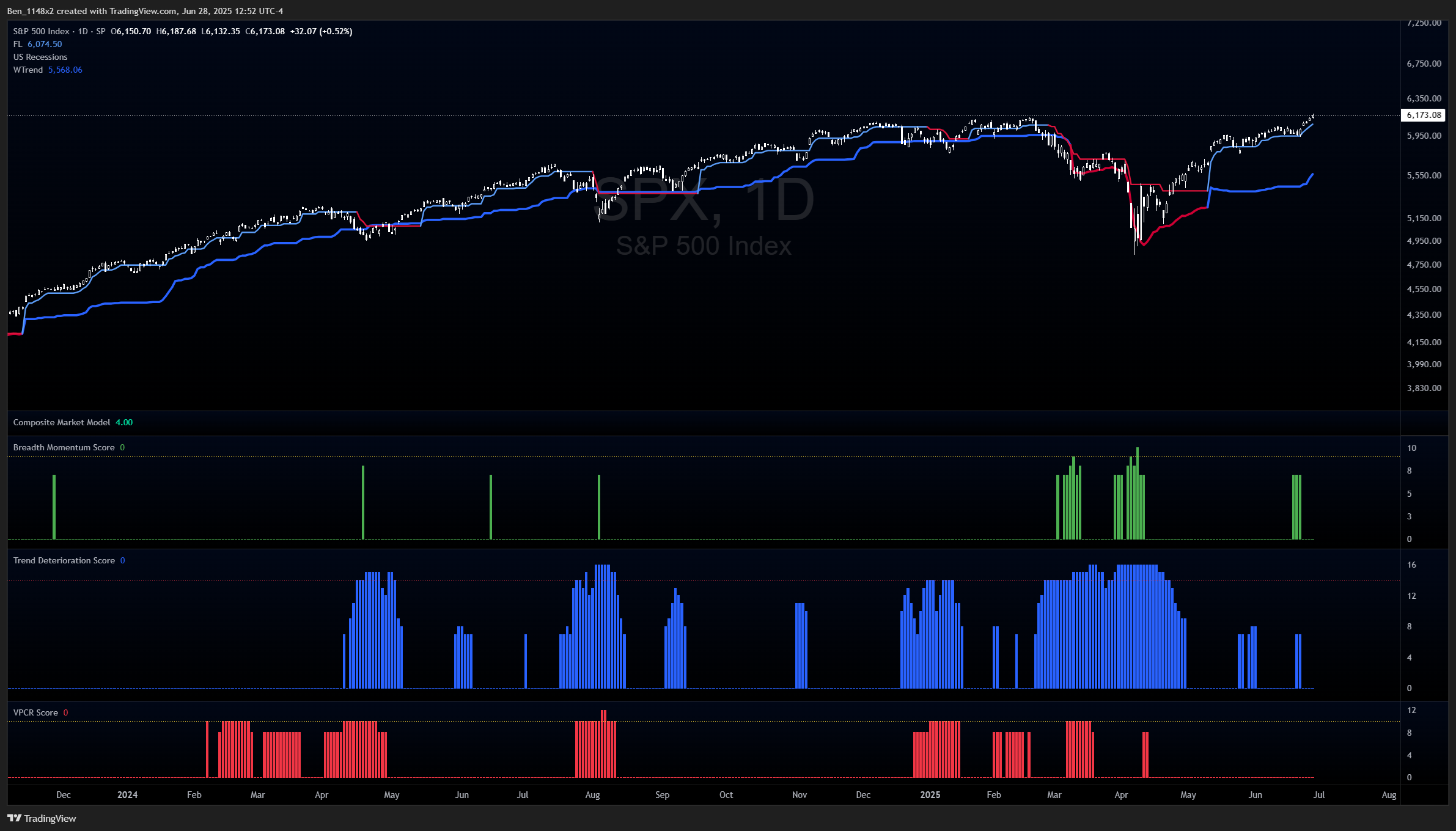
Task: Click the current price label 6,173.08
Action: 1424,115
